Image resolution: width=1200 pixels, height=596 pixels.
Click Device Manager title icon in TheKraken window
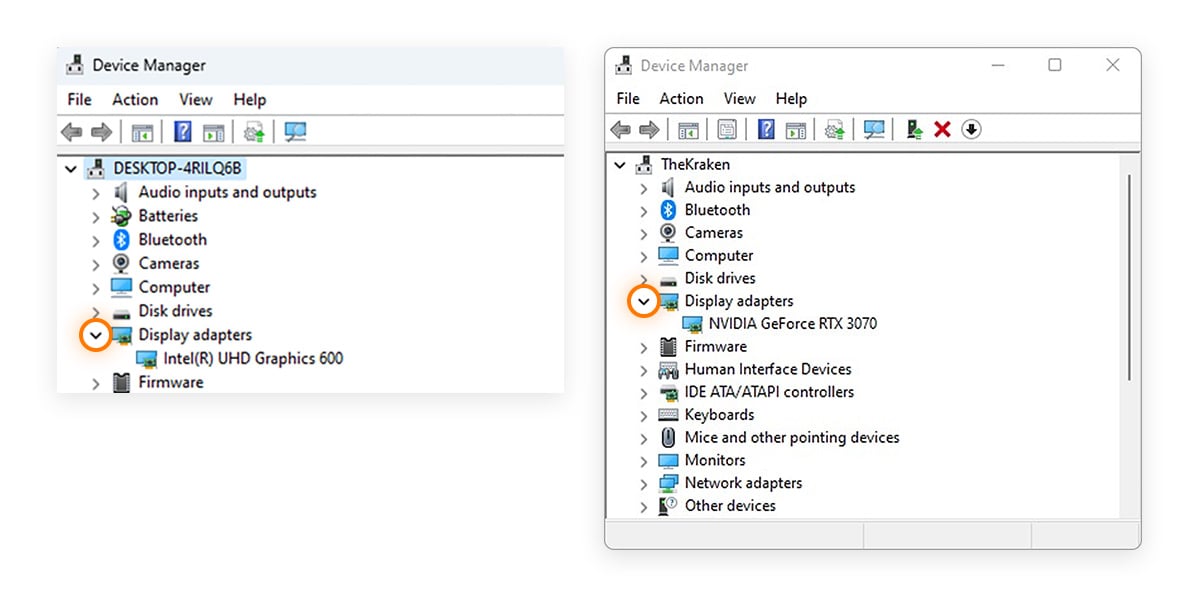[x=625, y=65]
